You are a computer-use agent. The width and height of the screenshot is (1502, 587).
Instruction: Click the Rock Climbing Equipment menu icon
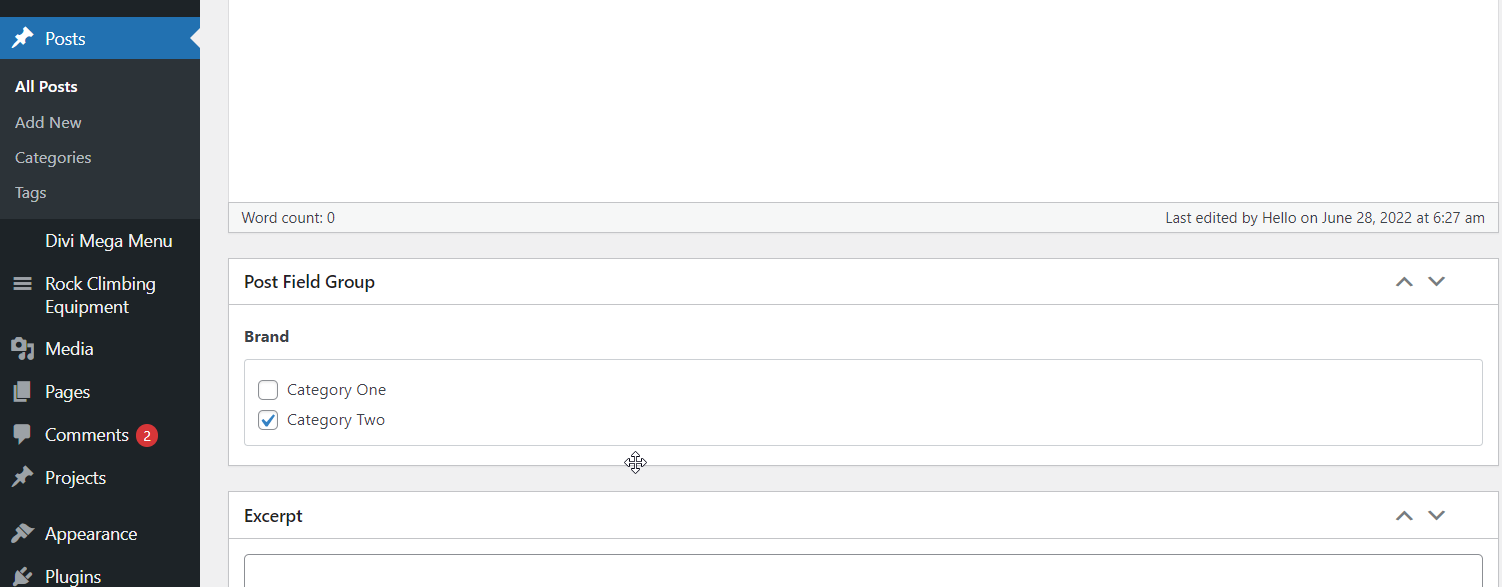coord(22,284)
